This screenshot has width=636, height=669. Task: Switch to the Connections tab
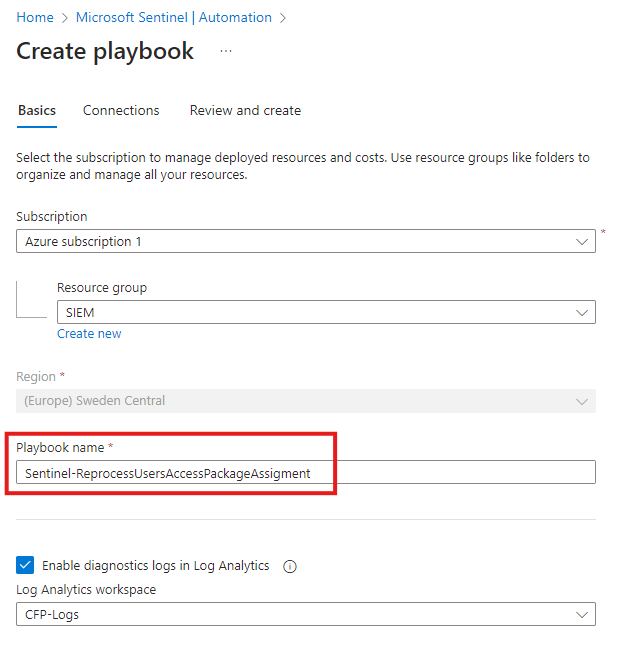[x=121, y=111]
